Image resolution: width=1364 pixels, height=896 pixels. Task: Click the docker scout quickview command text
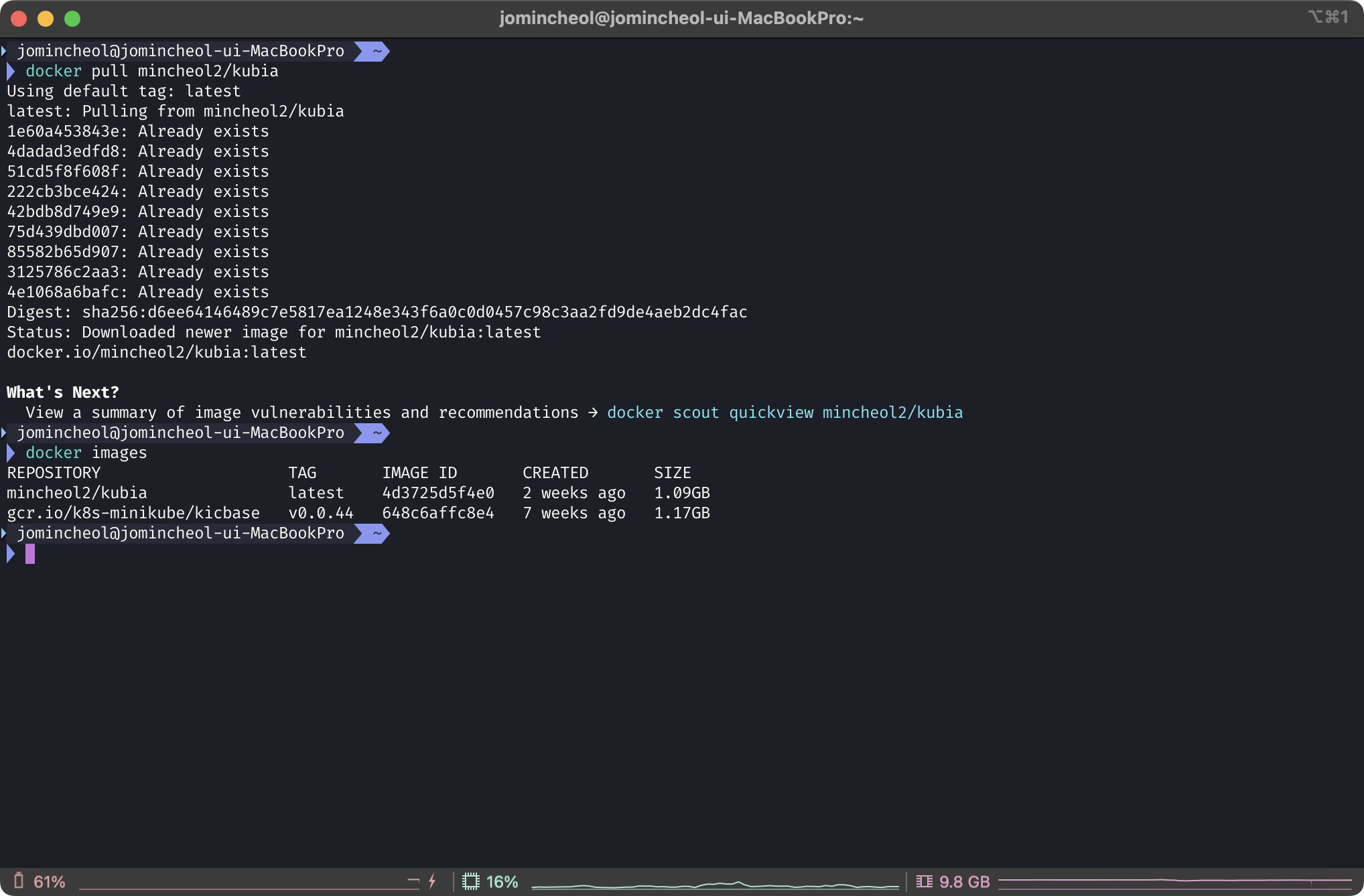coord(785,413)
